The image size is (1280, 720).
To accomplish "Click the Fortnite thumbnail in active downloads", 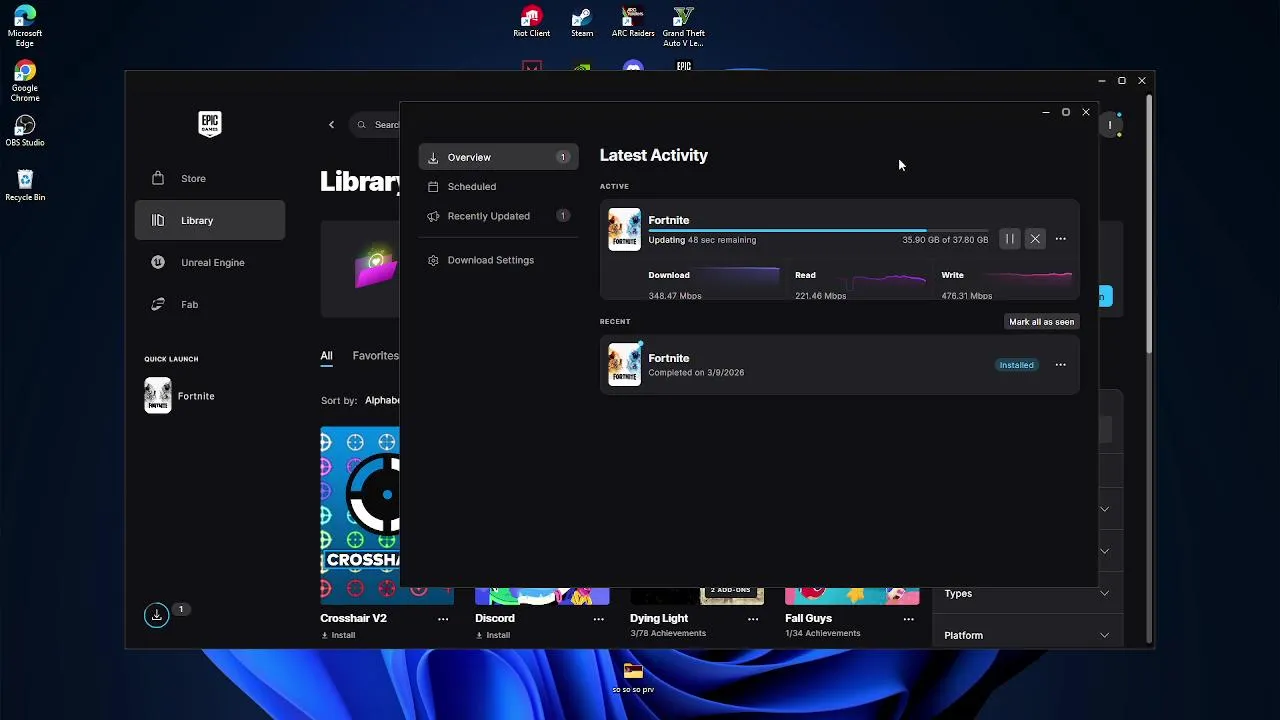I will click(x=624, y=229).
